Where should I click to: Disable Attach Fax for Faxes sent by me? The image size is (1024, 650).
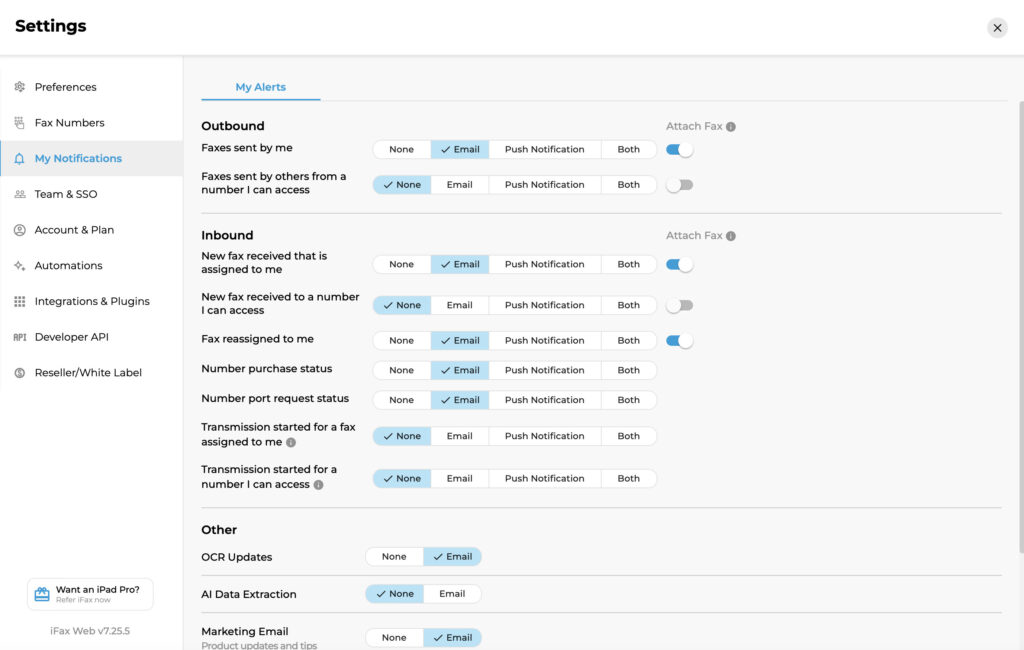[679, 147]
